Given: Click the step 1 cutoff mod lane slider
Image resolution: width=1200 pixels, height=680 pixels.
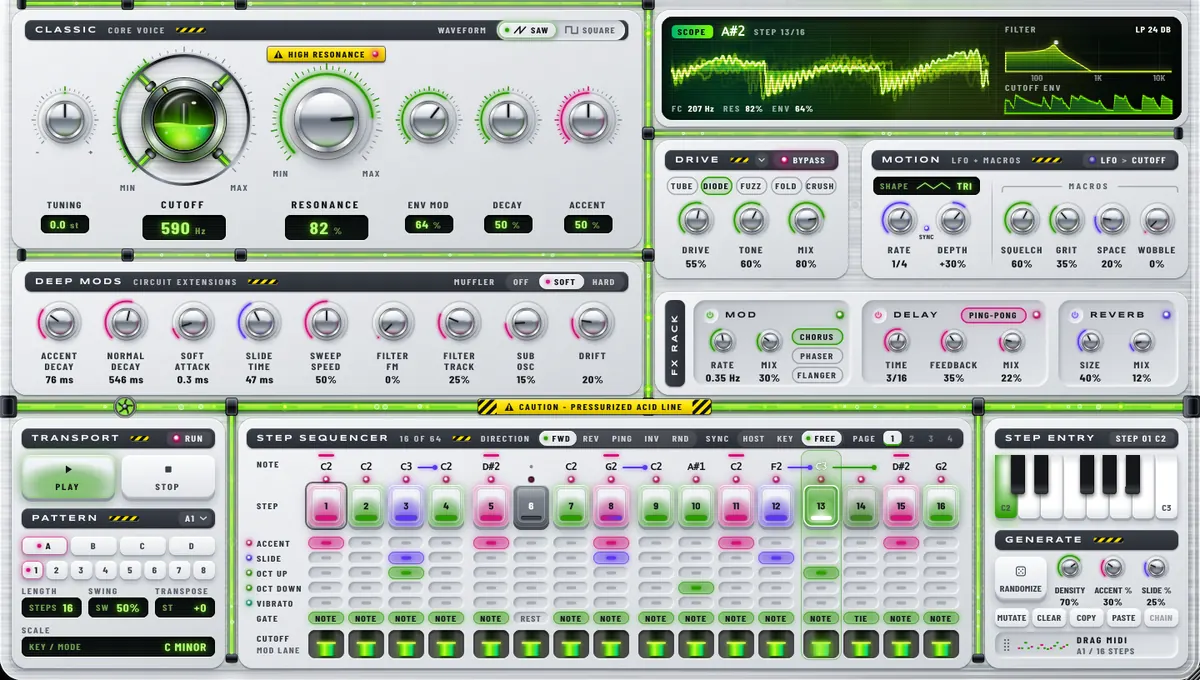Looking at the screenshot, I should tap(326, 645).
